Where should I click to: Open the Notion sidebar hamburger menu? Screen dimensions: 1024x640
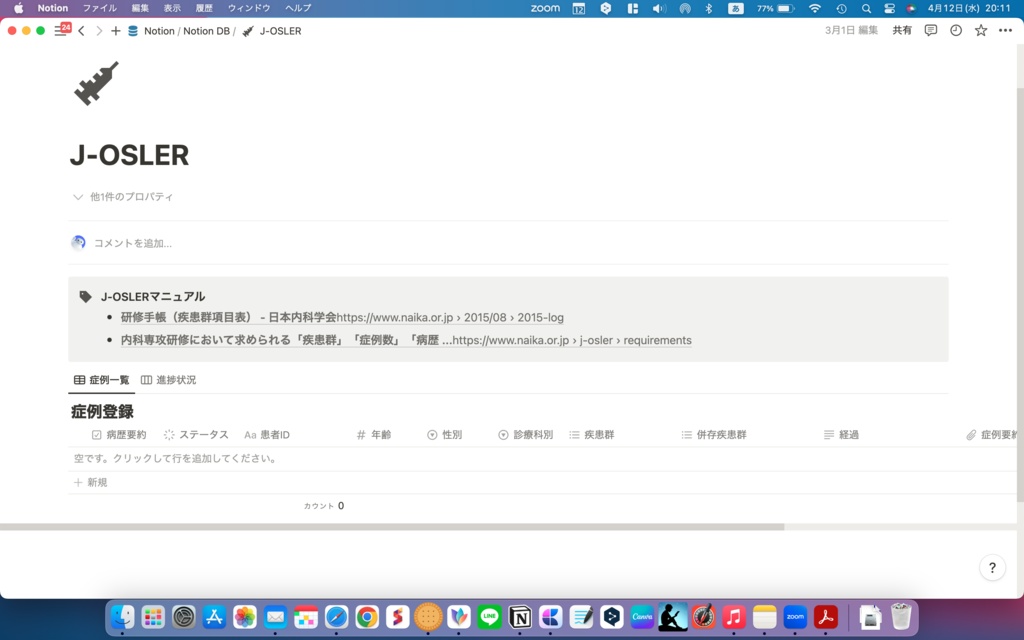tap(60, 31)
